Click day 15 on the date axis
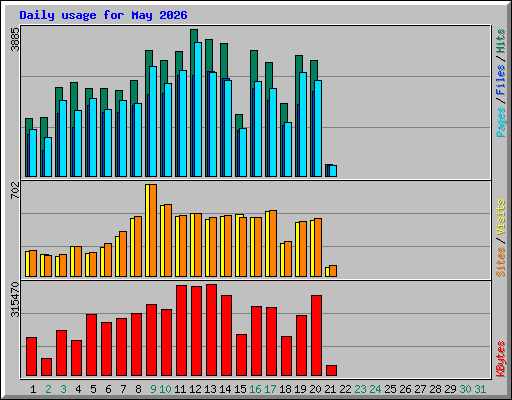Screen dimensions: 512x400 tap(240, 389)
